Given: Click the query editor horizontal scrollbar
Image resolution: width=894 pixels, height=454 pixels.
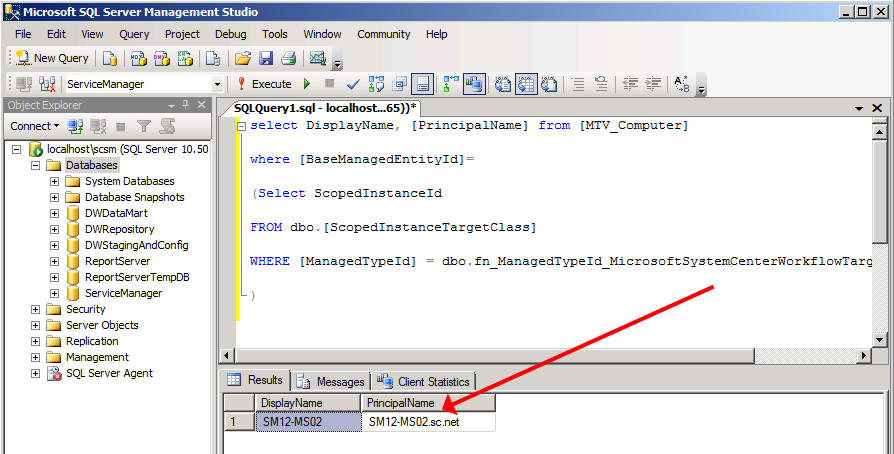Looking at the screenshot, I should (545, 355).
